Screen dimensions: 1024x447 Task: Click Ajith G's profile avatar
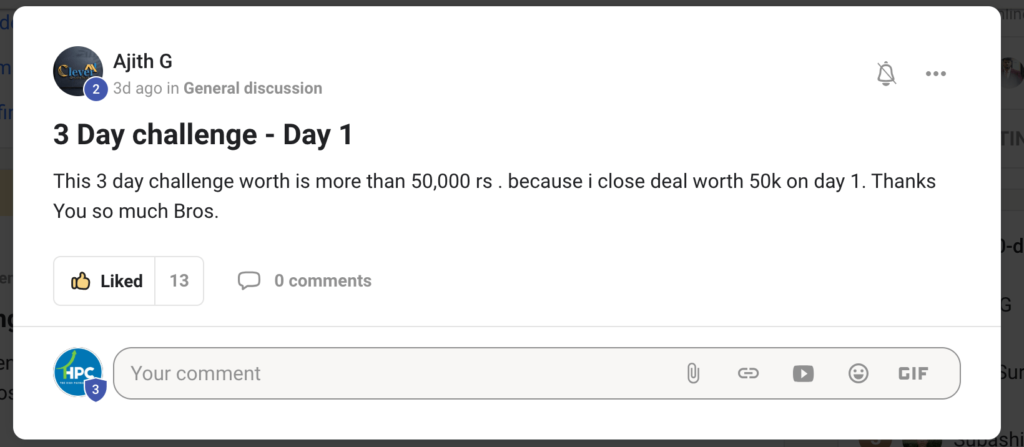[x=77, y=70]
